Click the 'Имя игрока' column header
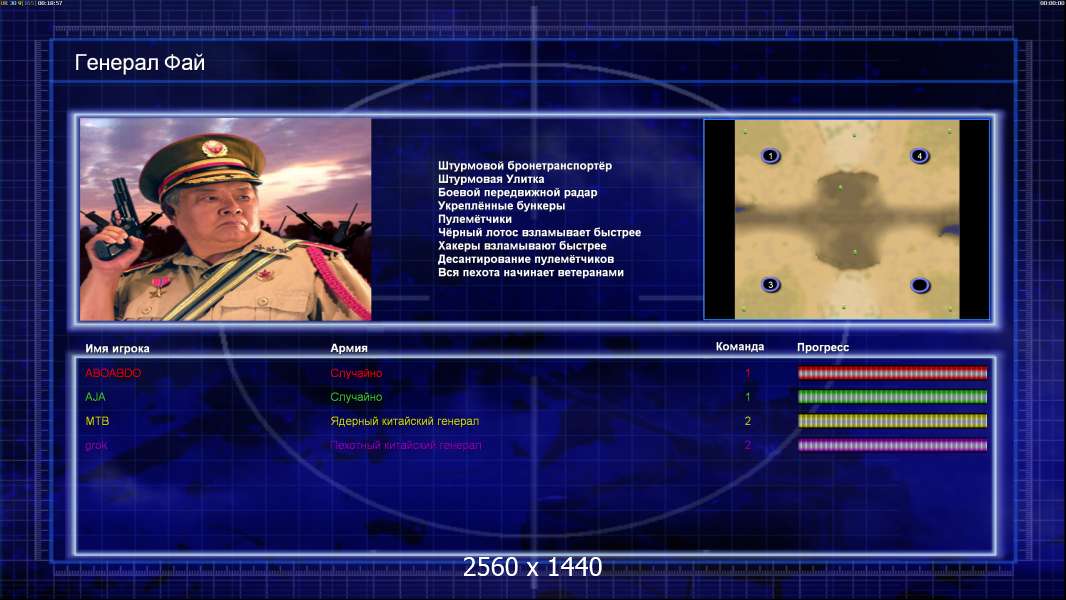The height and width of the screenshot is (600, 1066). click(117, 349)
